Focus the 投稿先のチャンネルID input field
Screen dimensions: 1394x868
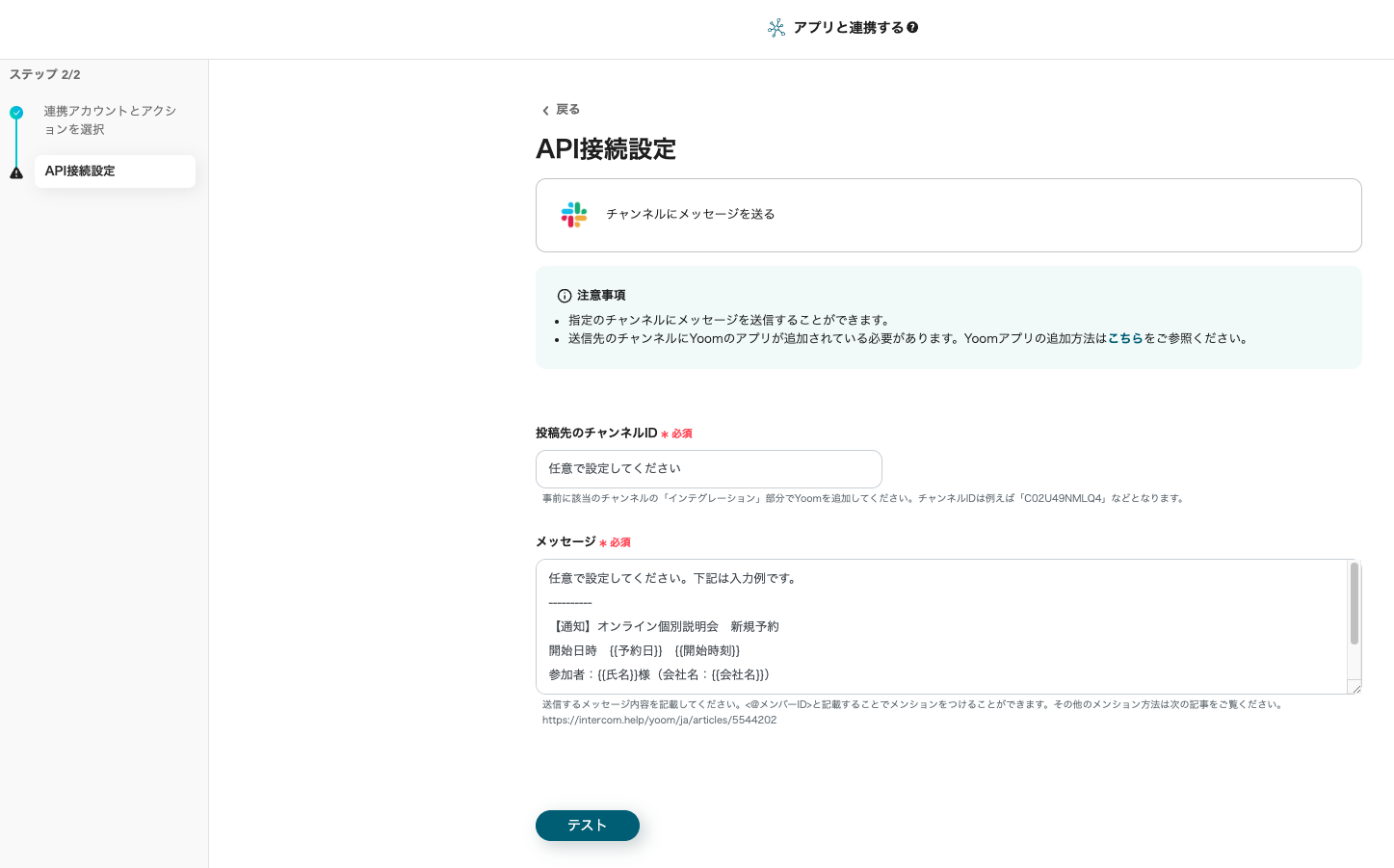pos(708,469)
